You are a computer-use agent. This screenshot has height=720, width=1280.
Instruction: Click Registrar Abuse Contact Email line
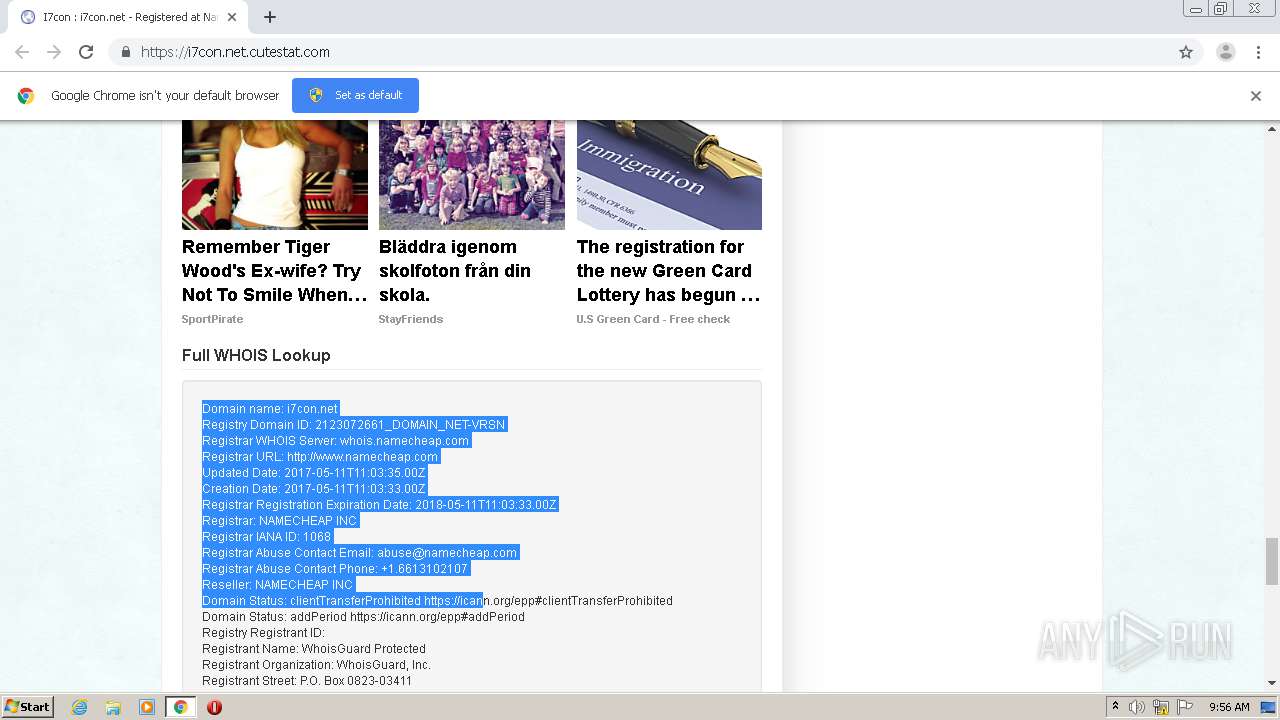tap(360, 552)
